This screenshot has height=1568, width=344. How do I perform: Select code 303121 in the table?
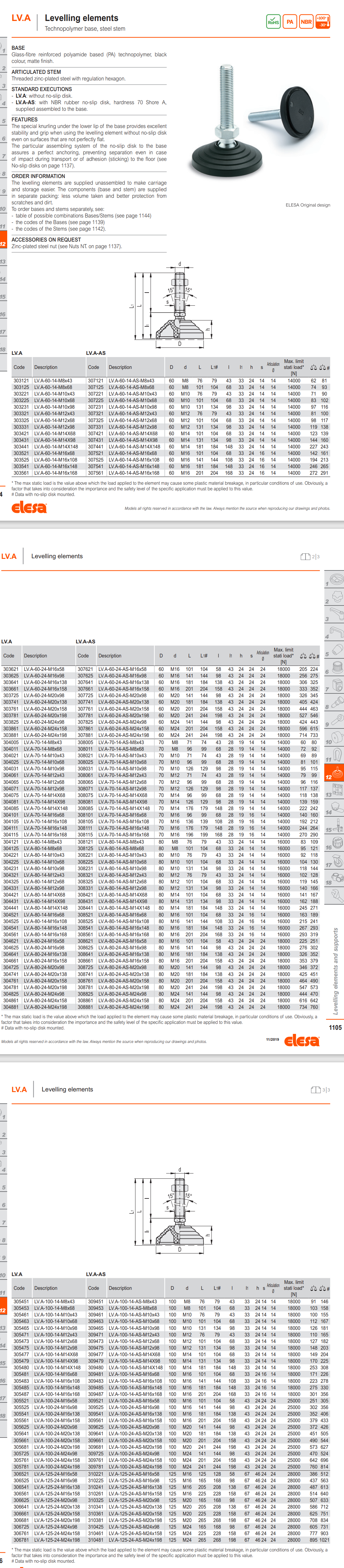[21, 381]
